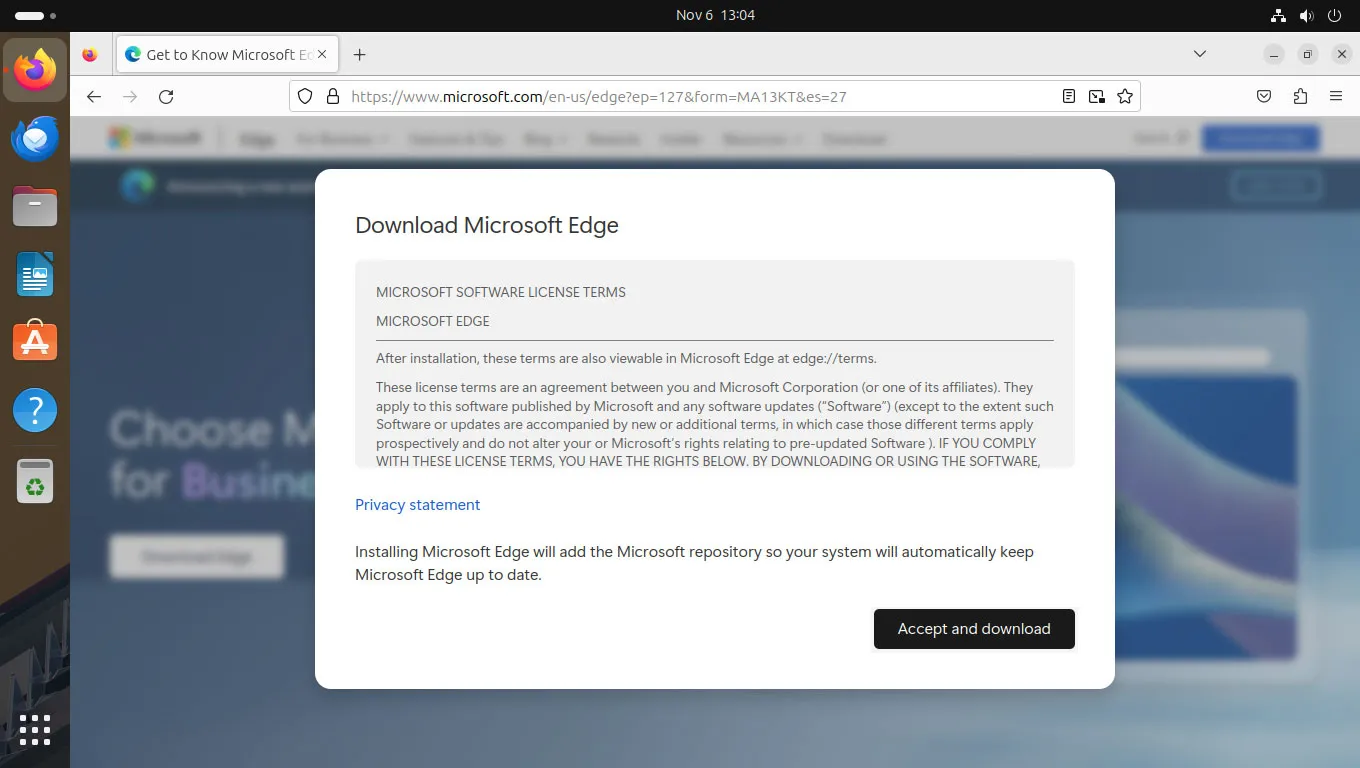Open Reader View for the current page
Image resolution: width=1360 pixels, height=768 pixels.
1068,96
